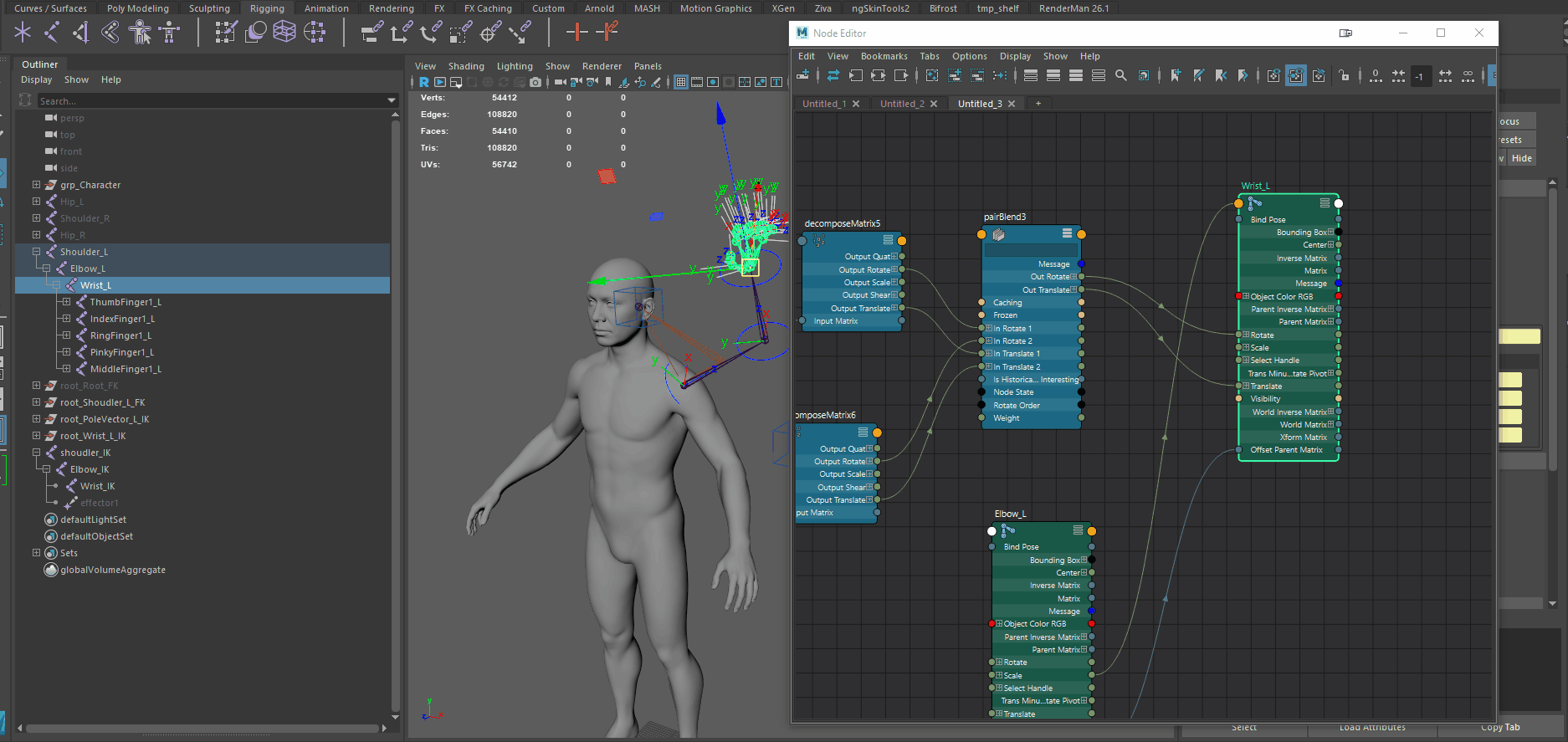Show input and output connections in Node Editor
The width and height of the screenshot is (1568, 742).
[879, 75]
